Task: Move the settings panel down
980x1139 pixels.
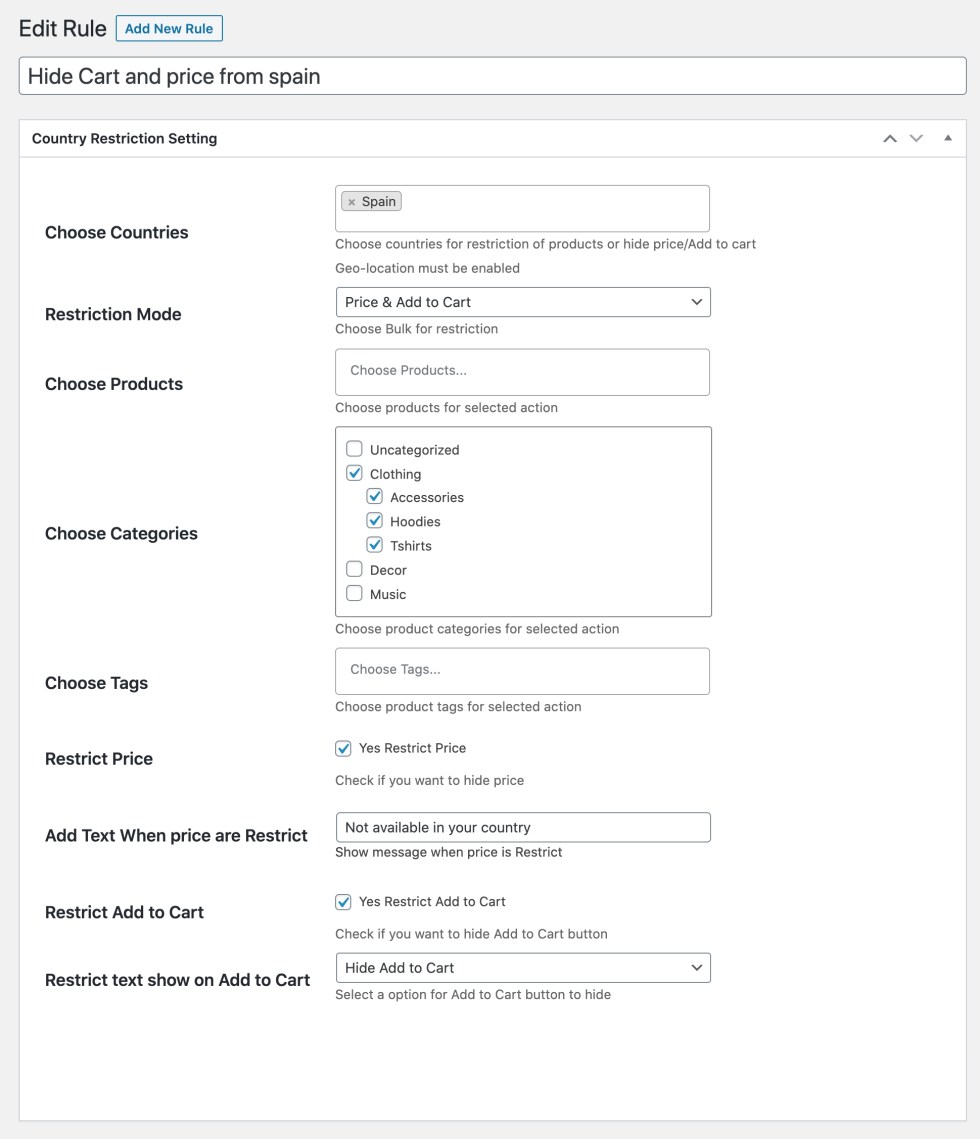Action: coord(916,139)
